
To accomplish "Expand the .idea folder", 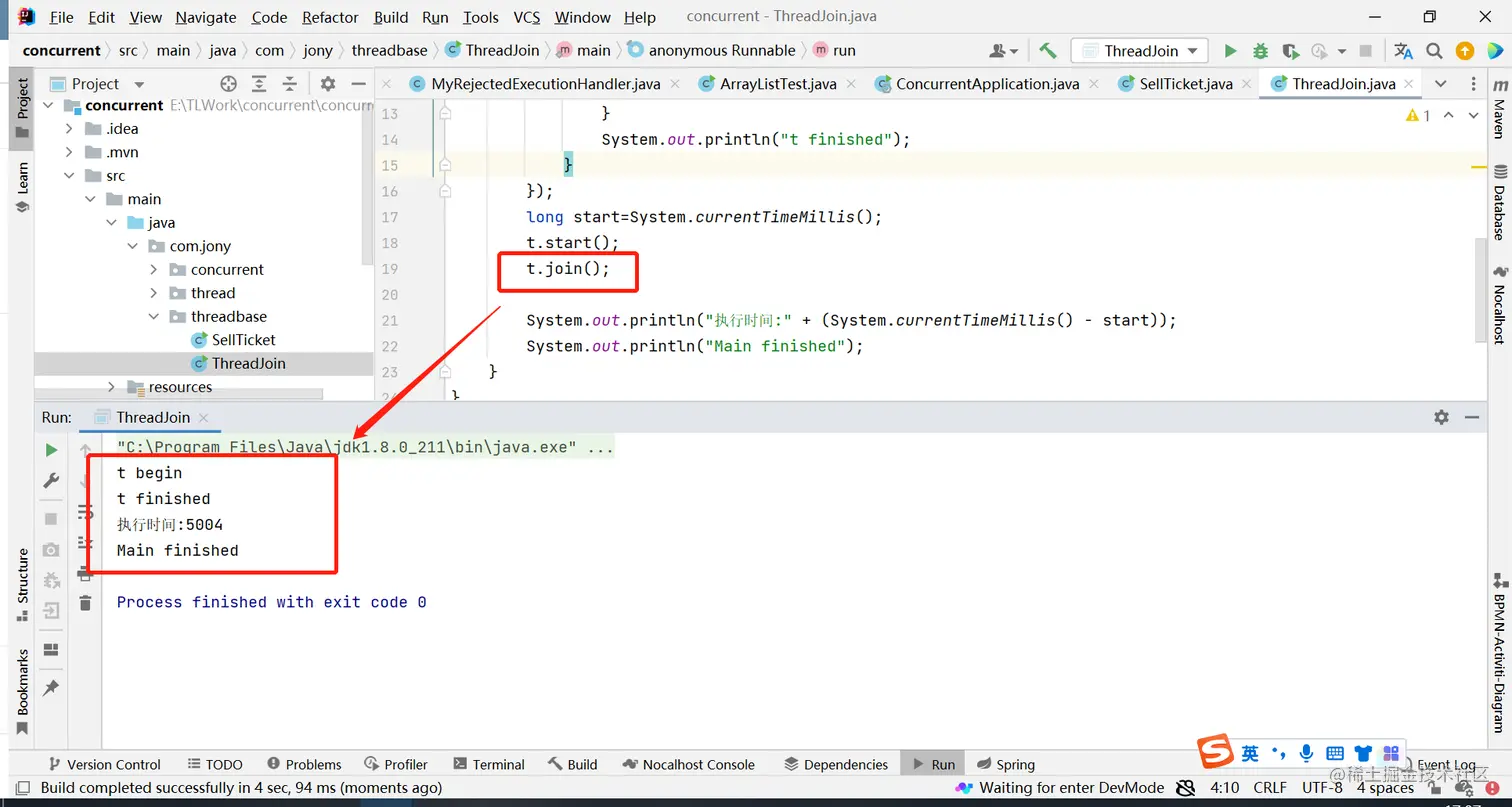I will click(69, 128).
